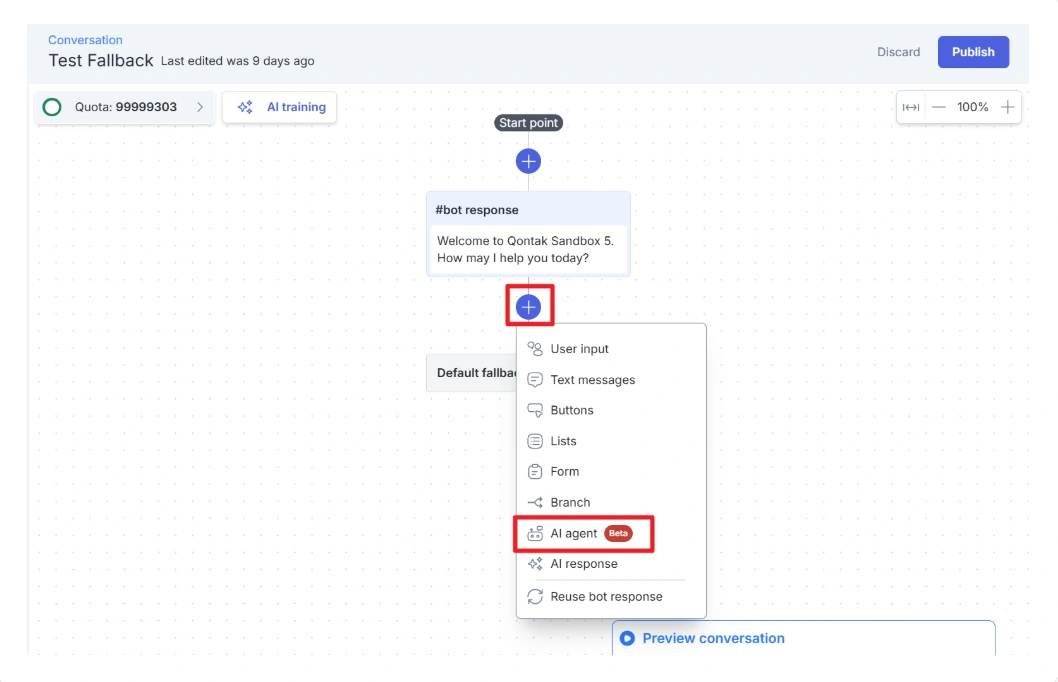Click the AI response sparkle icon

click(x=534, y=564)
